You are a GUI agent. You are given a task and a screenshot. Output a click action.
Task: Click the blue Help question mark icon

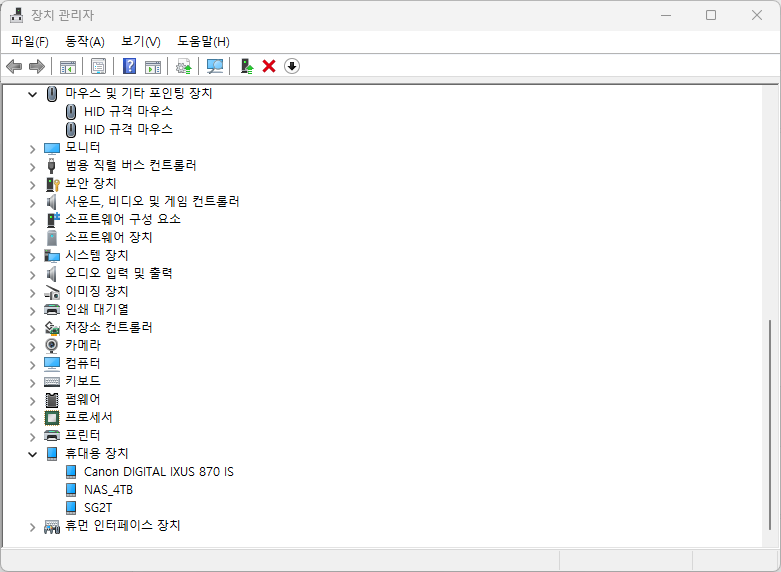pos(130,66)
